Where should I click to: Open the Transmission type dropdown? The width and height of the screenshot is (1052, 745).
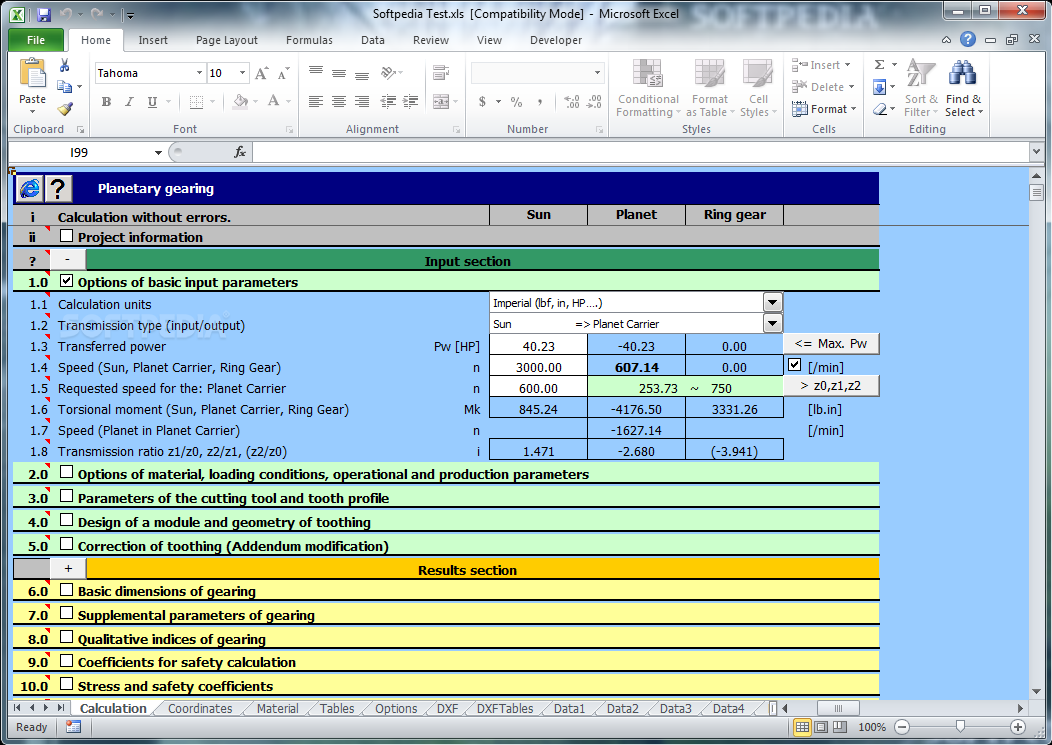(772, 324)
